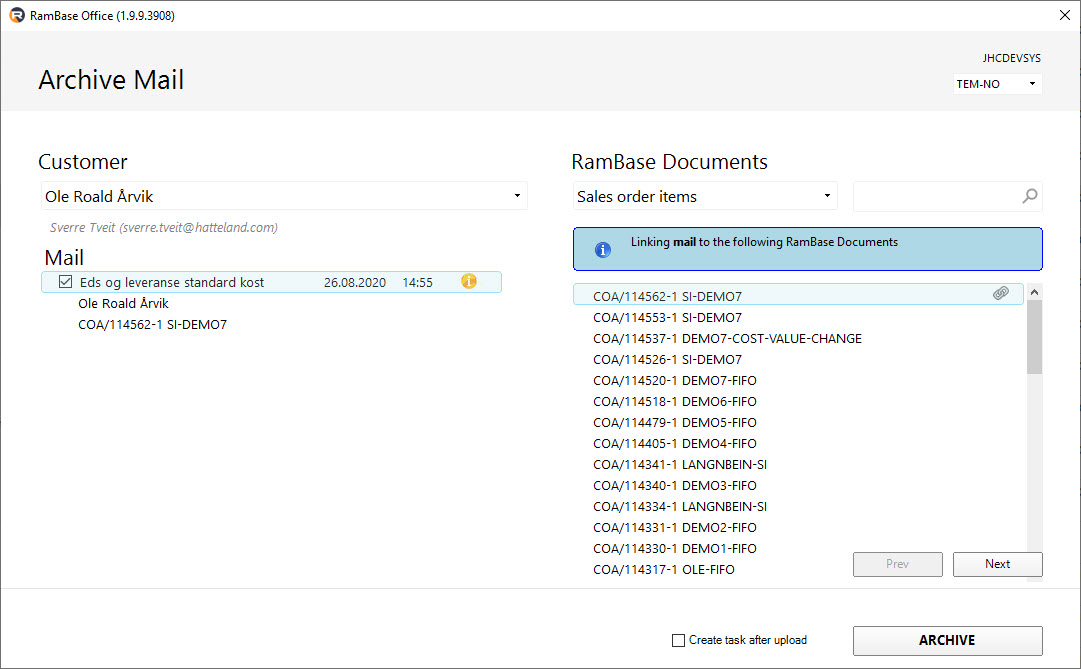Select document COA/114518-1 DEMO6-FIFO
1081x669 pixels.
coord(675,401)
